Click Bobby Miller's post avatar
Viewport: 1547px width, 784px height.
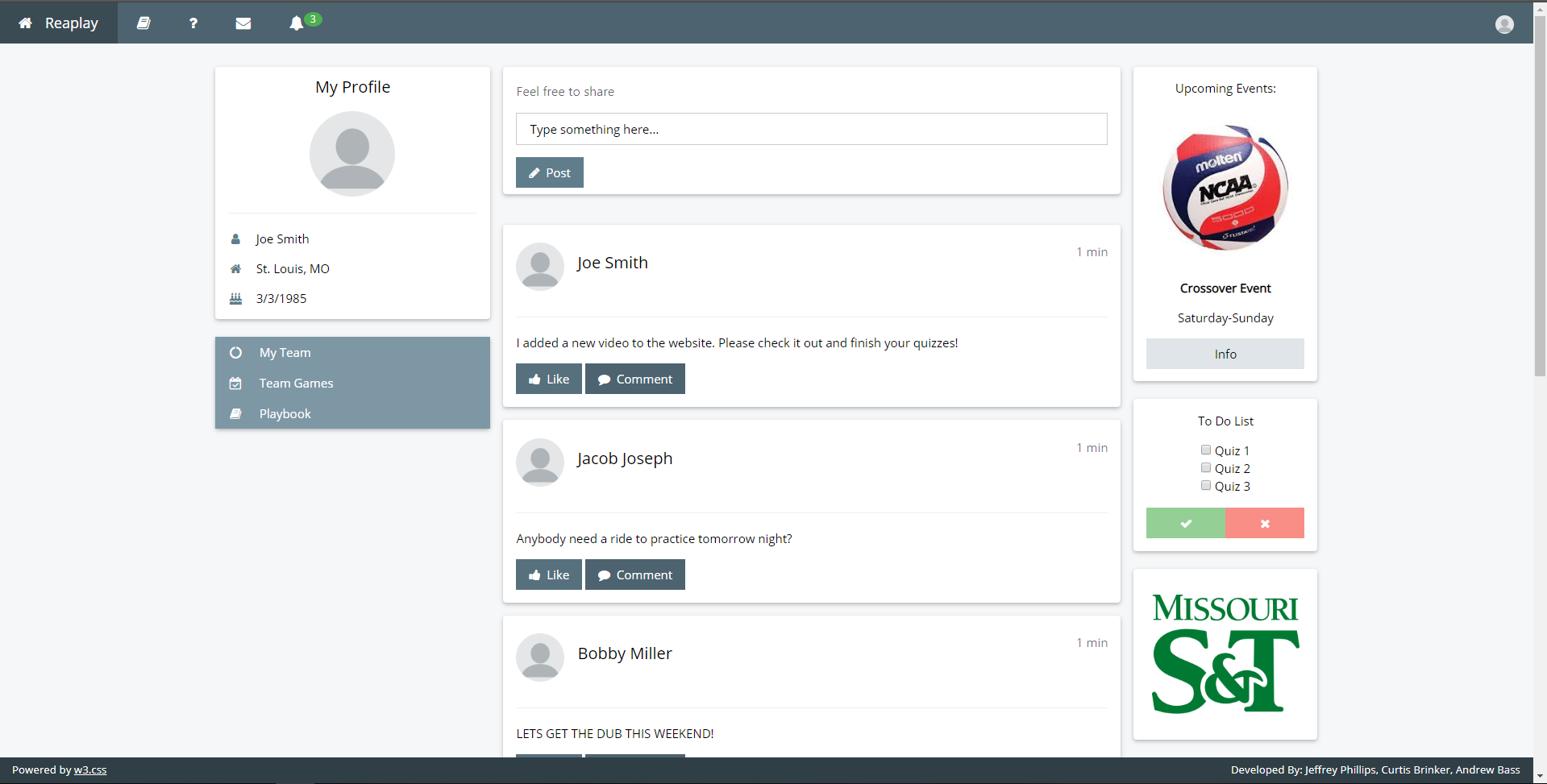[x=540, y=657]
